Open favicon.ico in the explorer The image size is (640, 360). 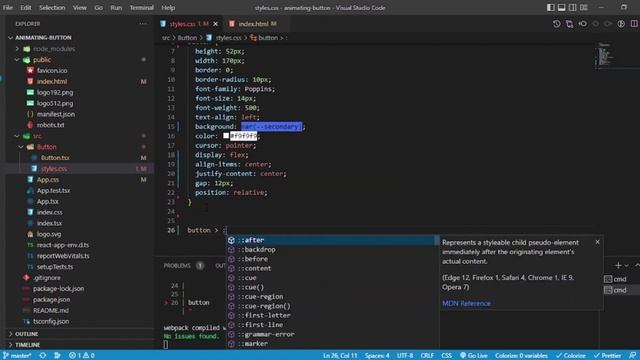coord(52,71)
